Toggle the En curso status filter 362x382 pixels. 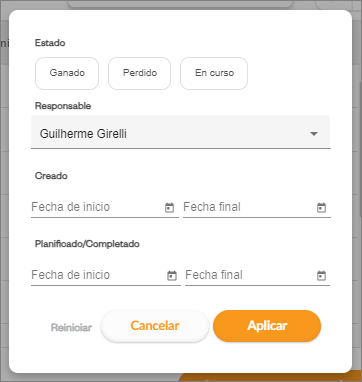coord(214,73)
